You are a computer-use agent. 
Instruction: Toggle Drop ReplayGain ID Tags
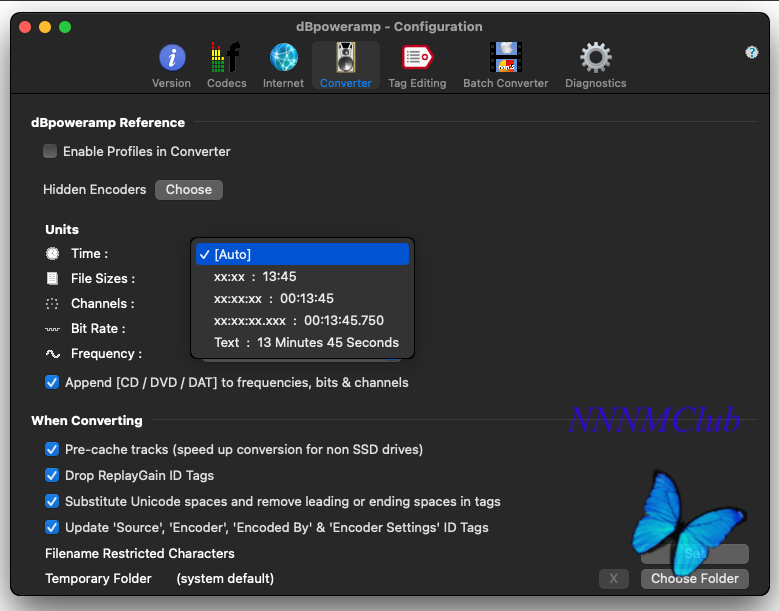click(52, 475)
